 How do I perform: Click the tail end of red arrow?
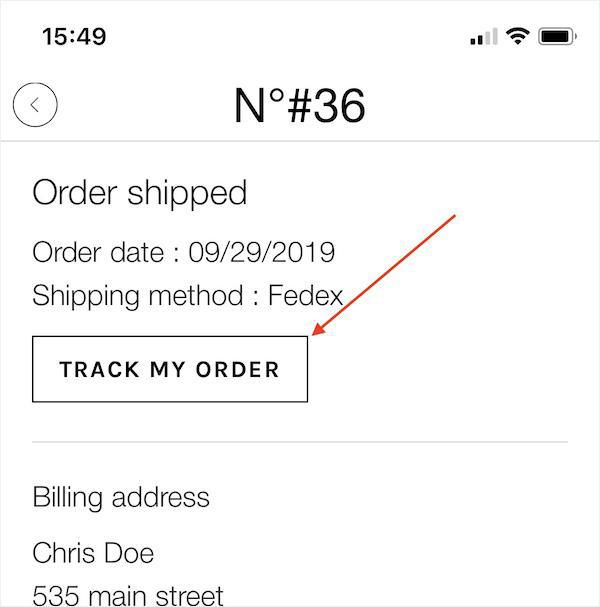click(455, 215)
